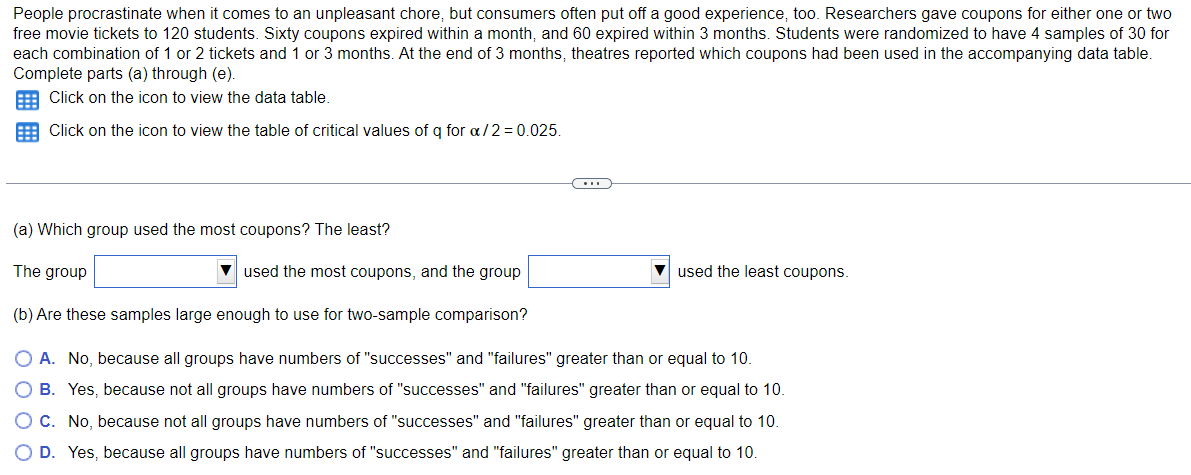Screen dimensions: 1191x475
Task: Open the critical values table icon
Action: coord(27,131)
